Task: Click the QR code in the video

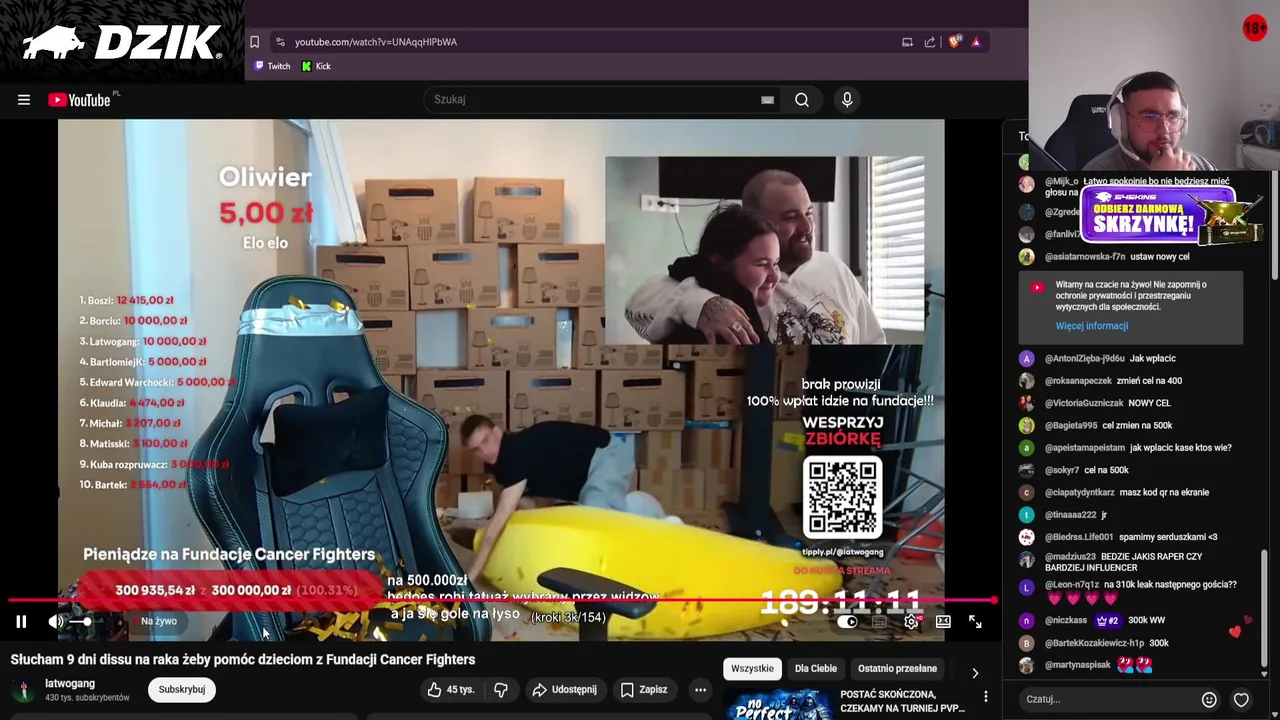Action: pos(842,497)
